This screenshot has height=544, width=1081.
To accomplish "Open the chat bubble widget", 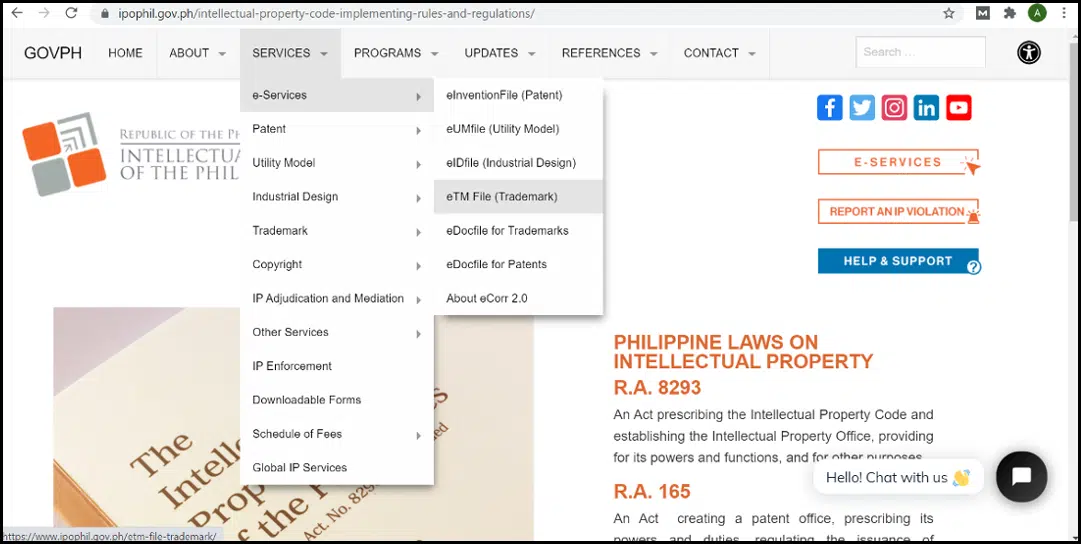I will tap(1021, 476).
